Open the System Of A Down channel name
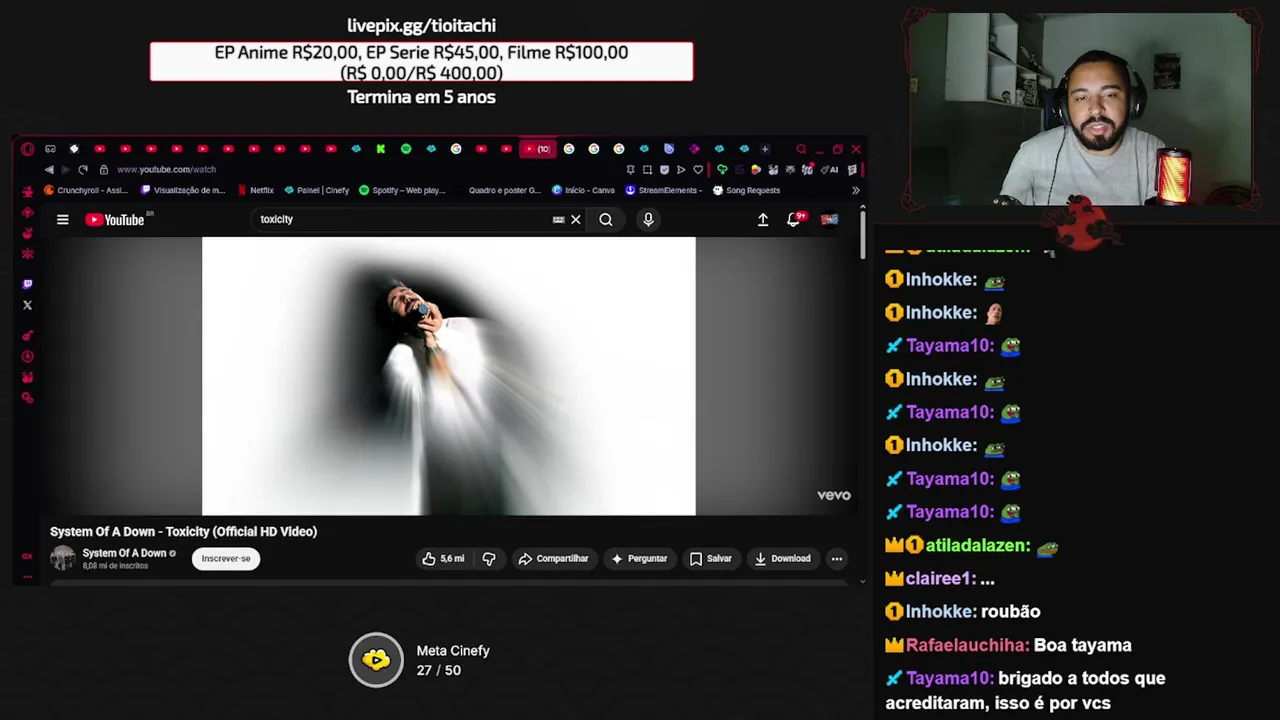Image resolution: width=1280 pixels, height=720 pixels. (x=124, y=553)
